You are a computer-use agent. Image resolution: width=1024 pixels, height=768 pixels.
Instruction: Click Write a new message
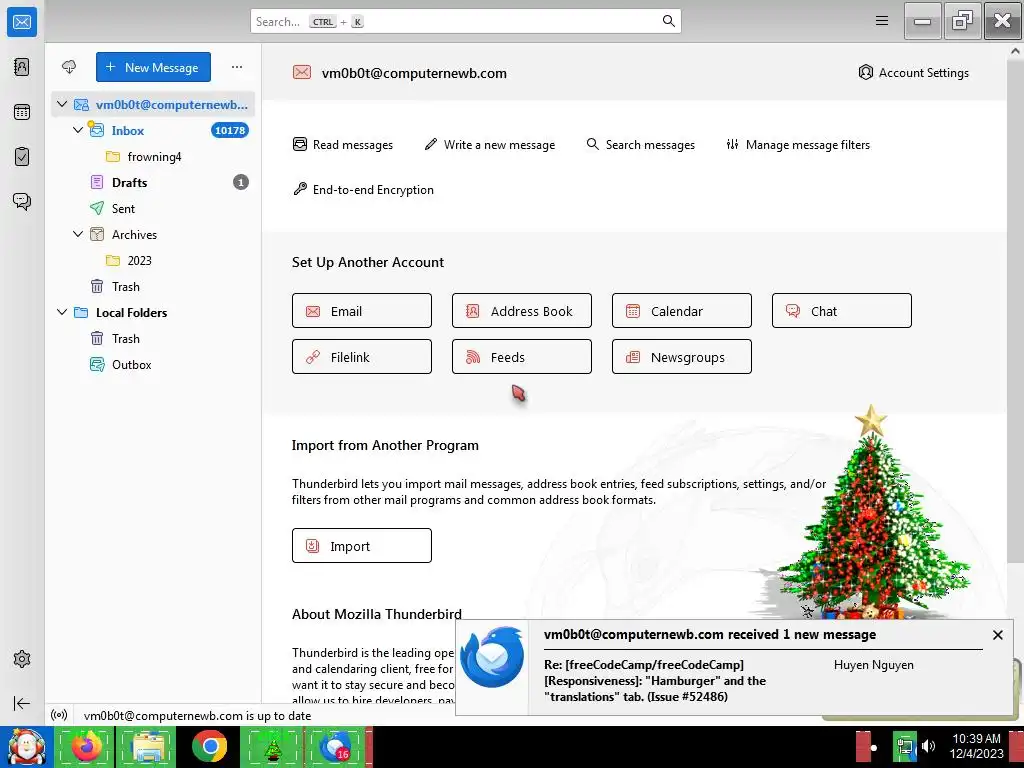click(490, 144)
